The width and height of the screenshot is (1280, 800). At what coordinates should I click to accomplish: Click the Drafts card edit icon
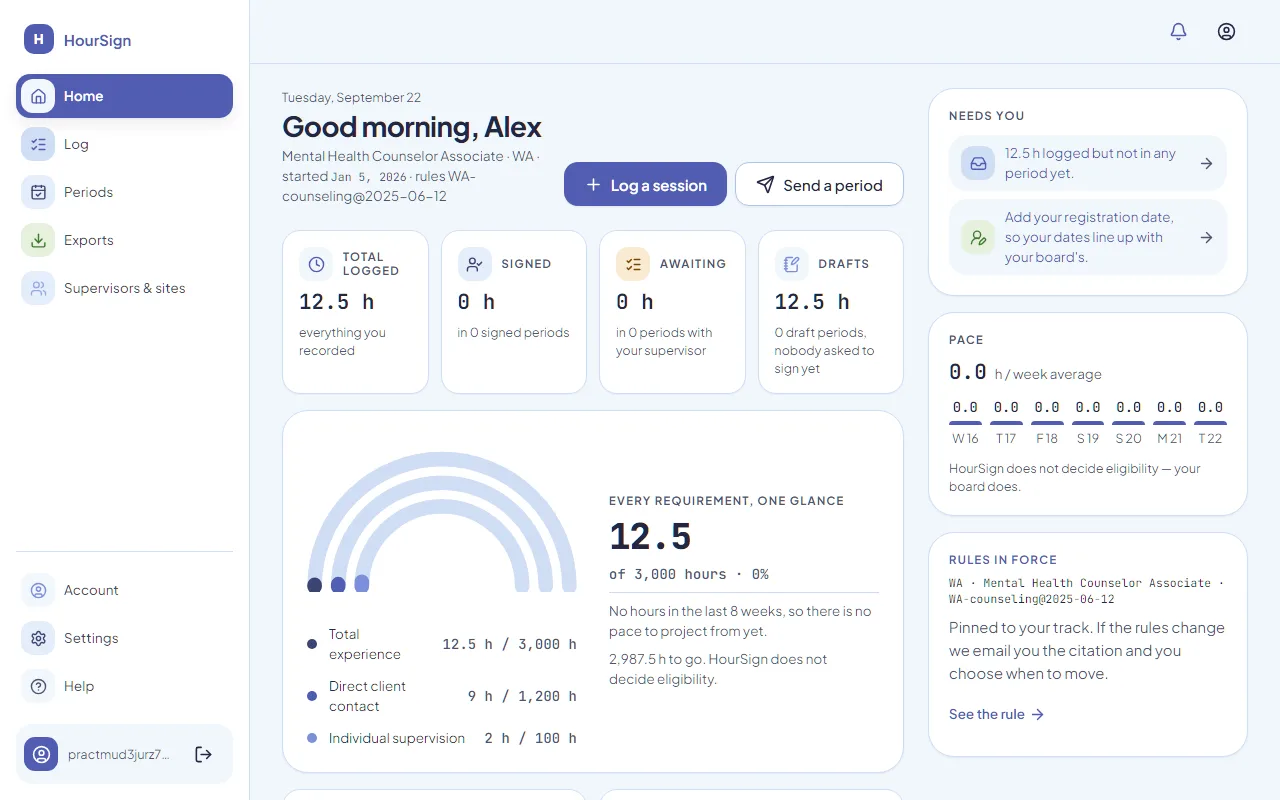point(792,264)
